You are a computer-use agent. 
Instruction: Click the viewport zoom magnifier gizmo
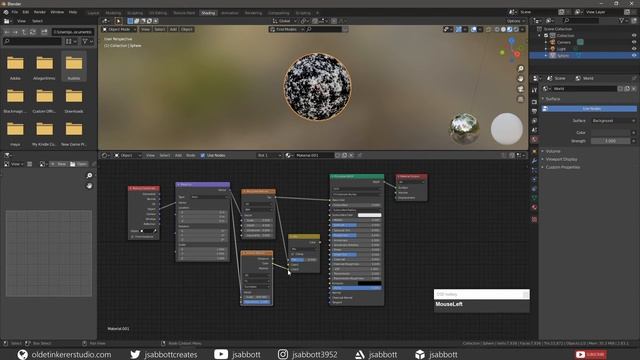click(x=520, y=69)
